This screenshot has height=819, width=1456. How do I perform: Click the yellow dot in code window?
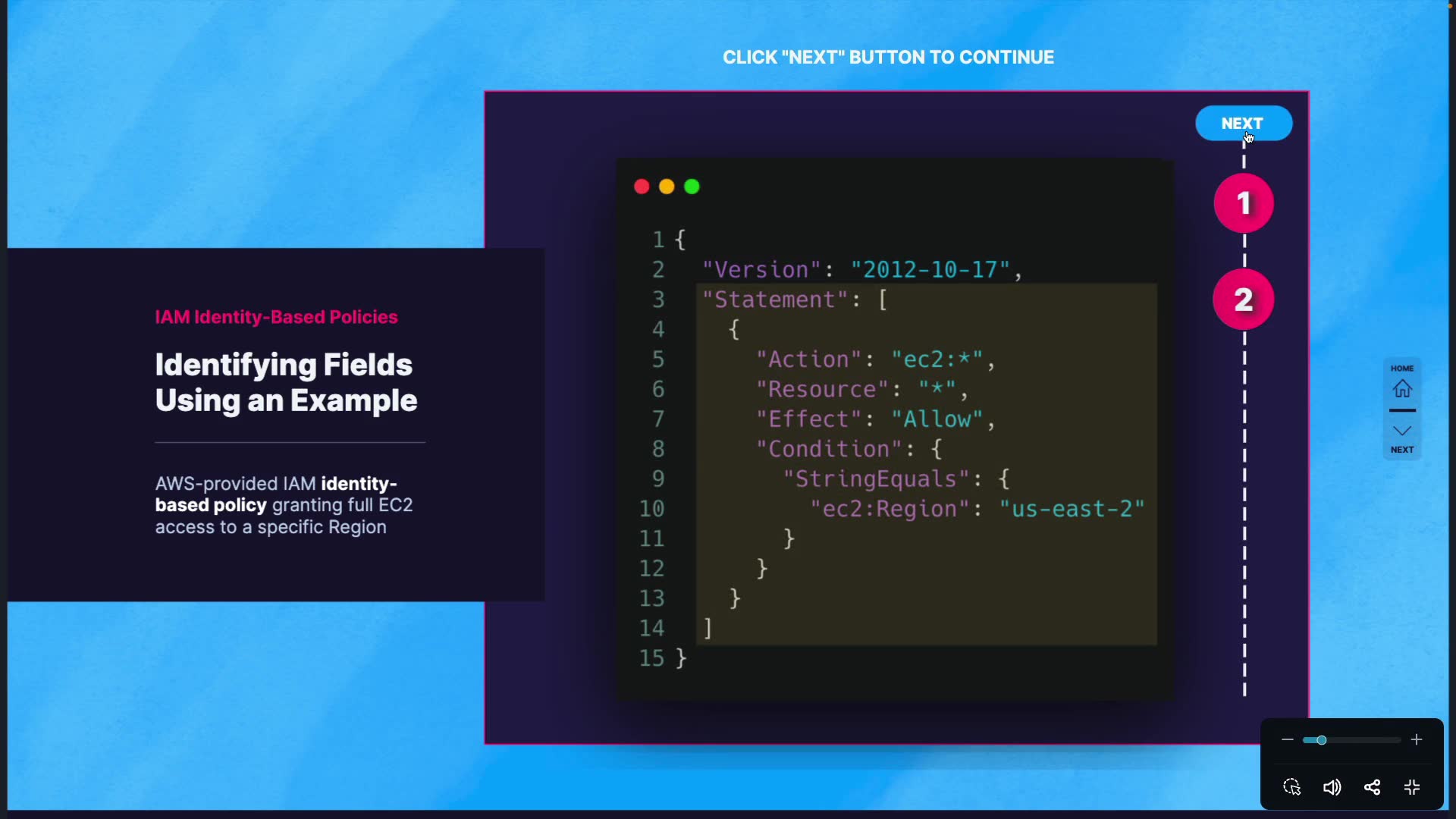coord(667,187)
